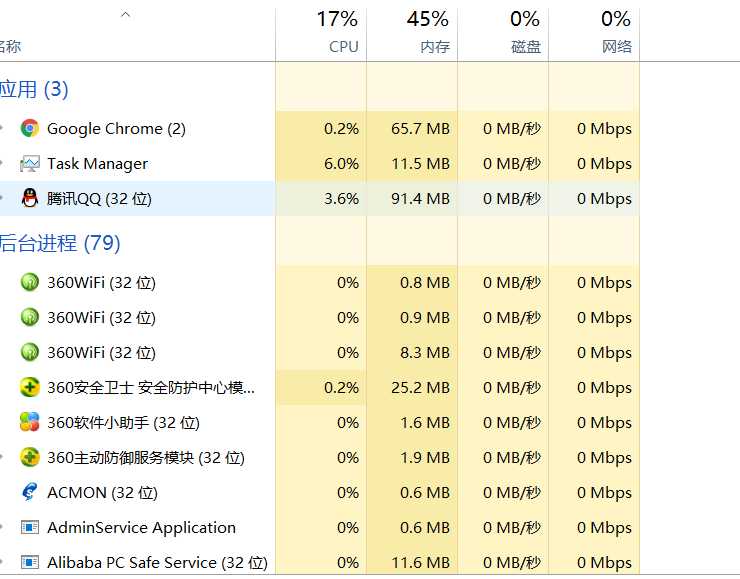
Task: Click the AdminService Application icon
Action: pos(30,527)
